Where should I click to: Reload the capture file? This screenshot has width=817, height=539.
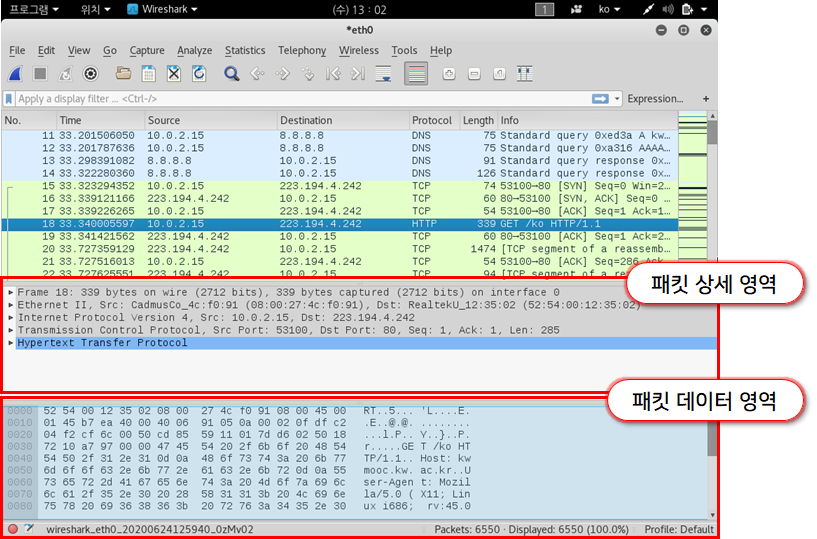199,74
